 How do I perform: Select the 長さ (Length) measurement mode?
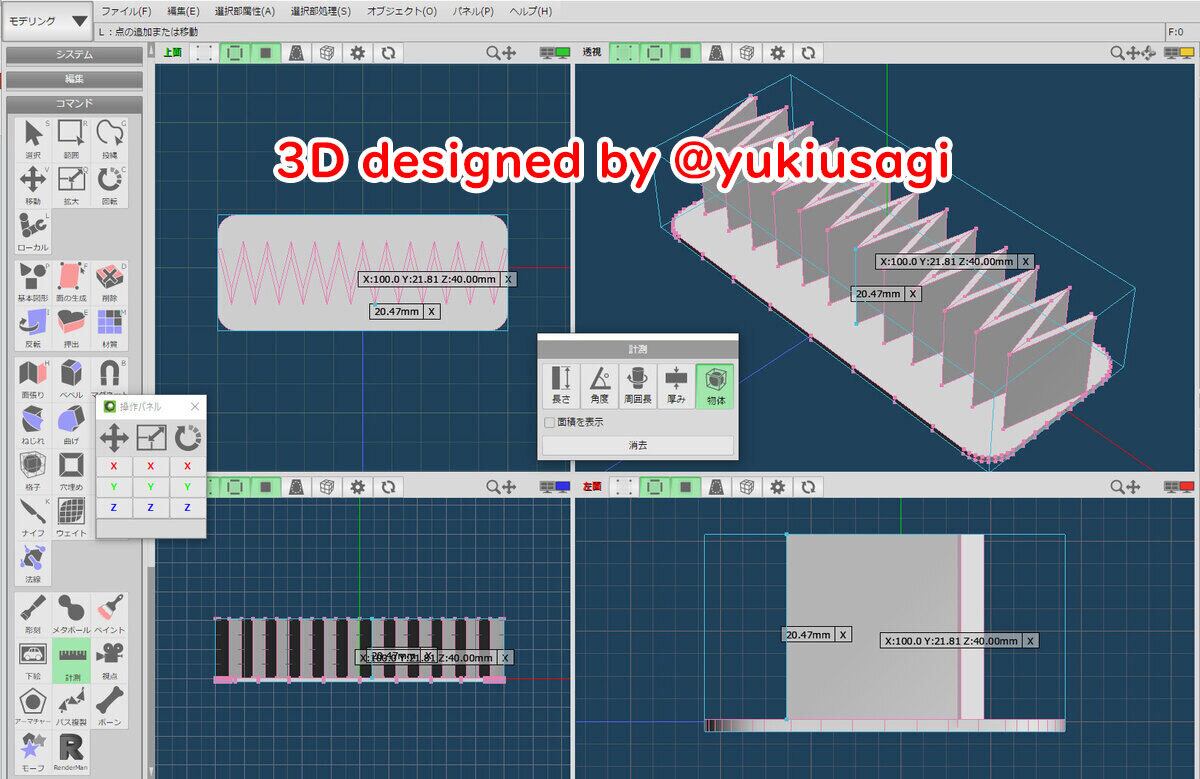(x=561, y=384)
